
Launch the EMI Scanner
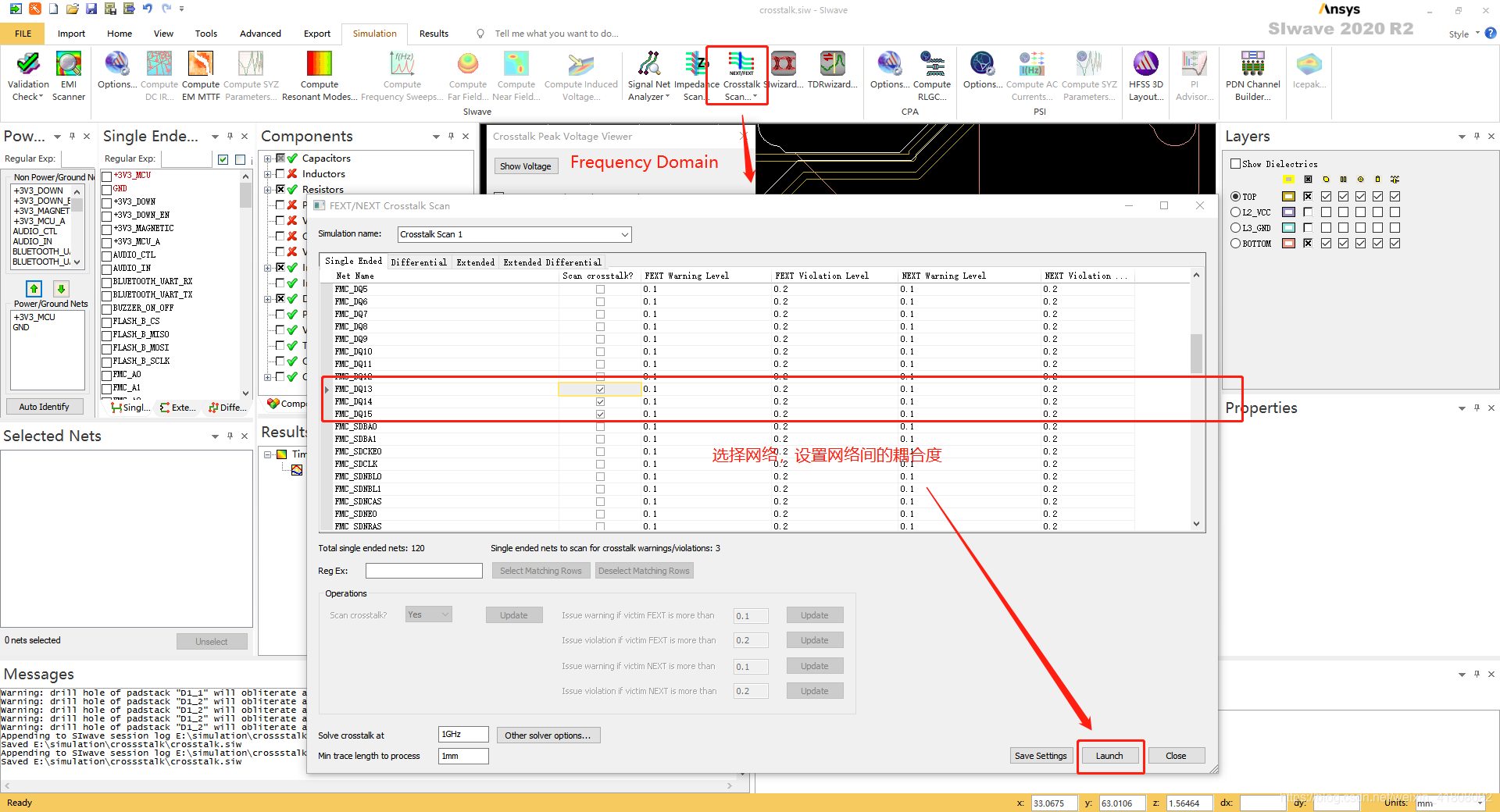click(69, 76)
